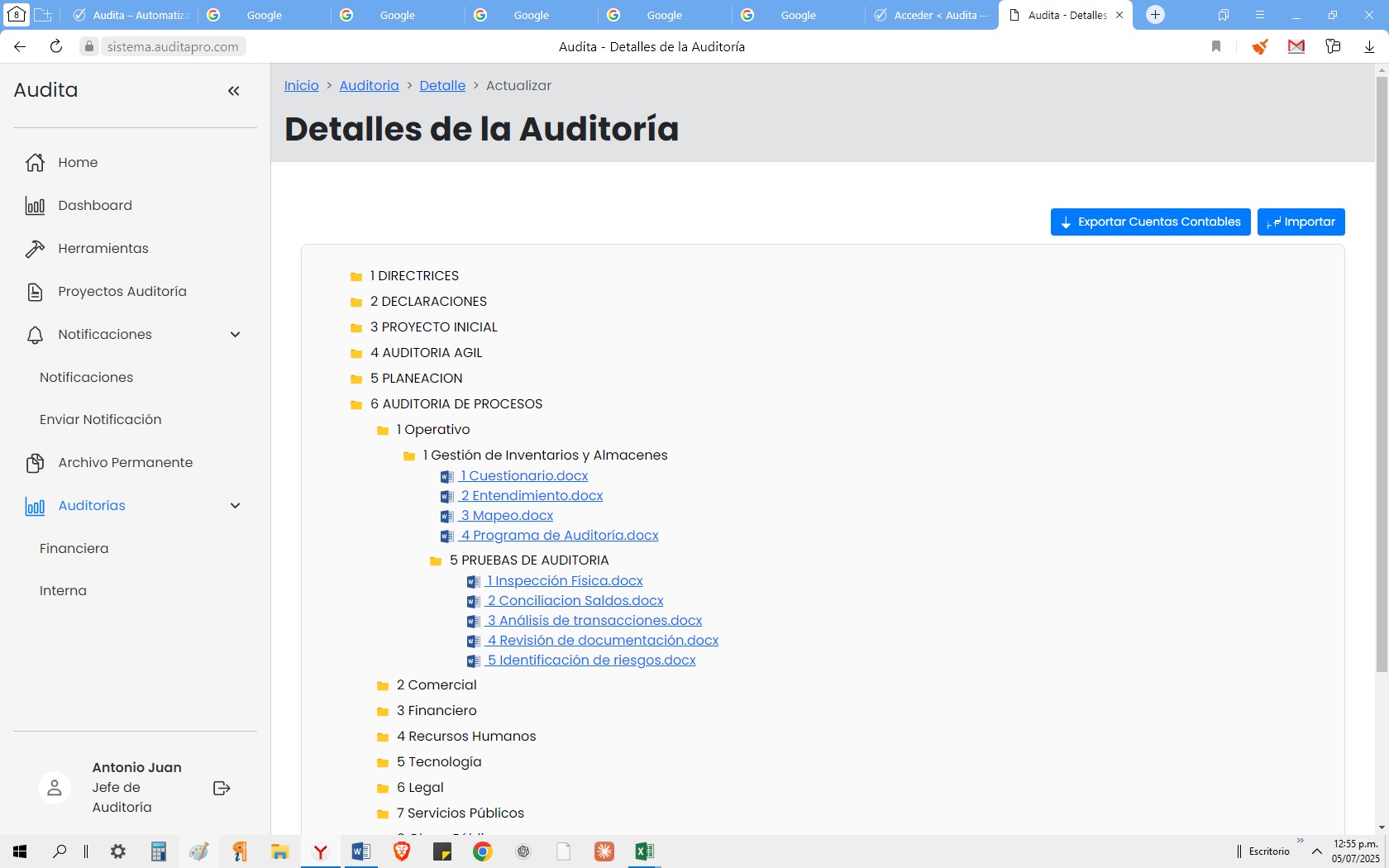Click the Notificaciones bell icon
The image size is (1389, 868).
click(x=35, y=335)
